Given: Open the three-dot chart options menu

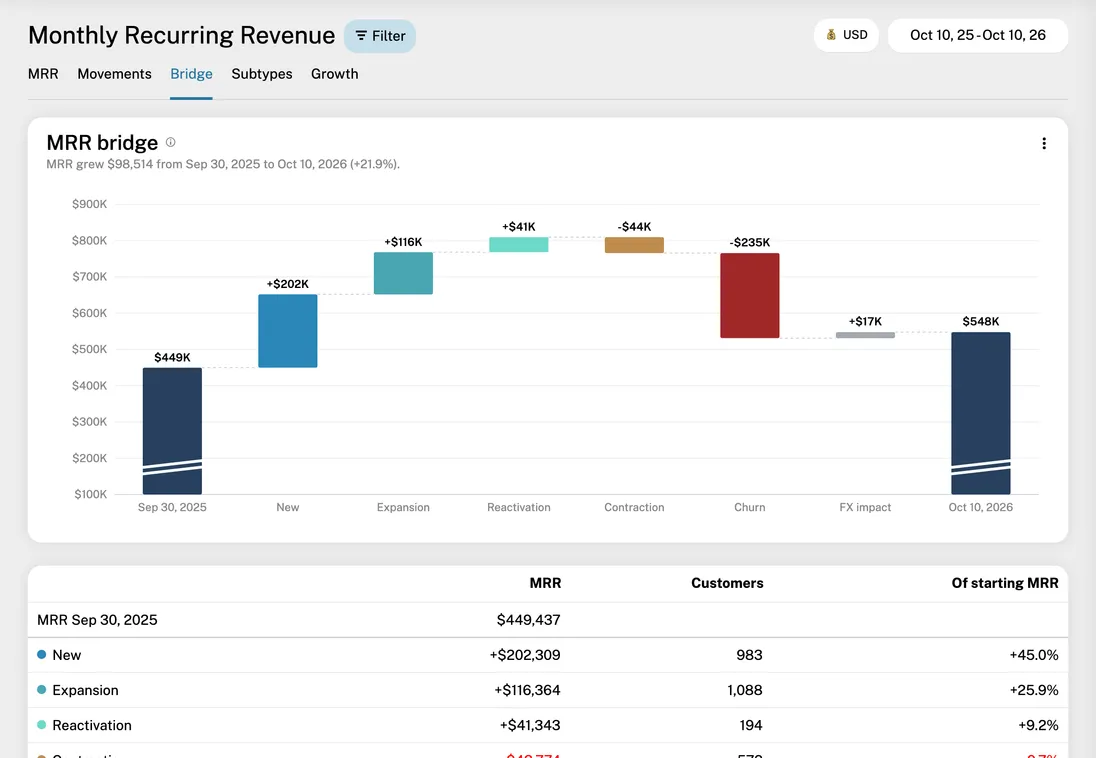Looking at the screenshot, I should point(1044,143).
